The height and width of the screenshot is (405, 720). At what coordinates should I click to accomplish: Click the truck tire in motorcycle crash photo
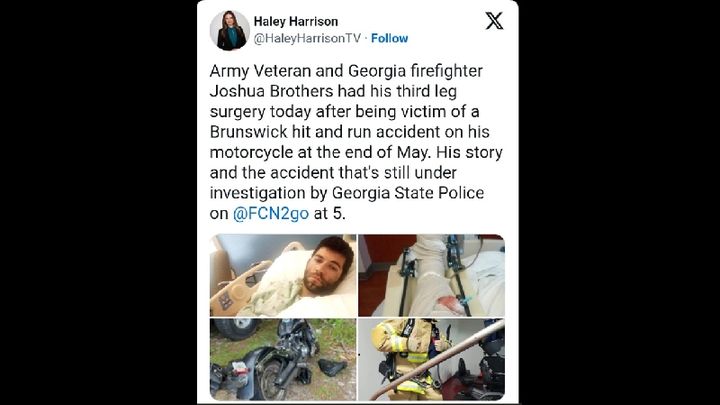(235, 328)
